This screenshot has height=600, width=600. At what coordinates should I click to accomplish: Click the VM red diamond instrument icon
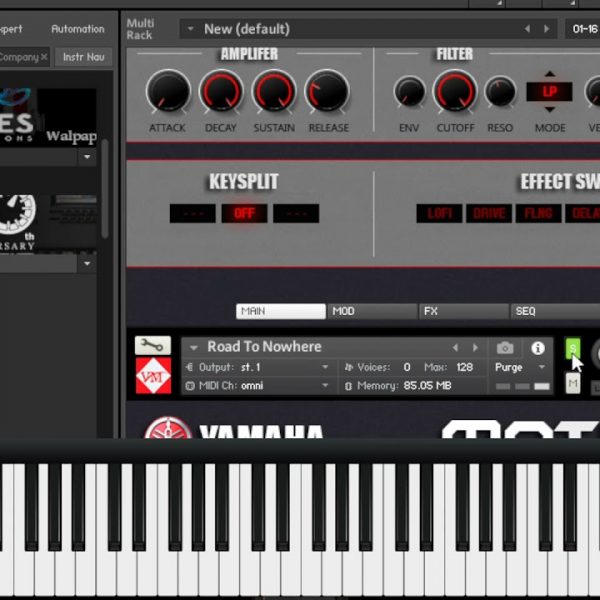click(x=153, y=376)
